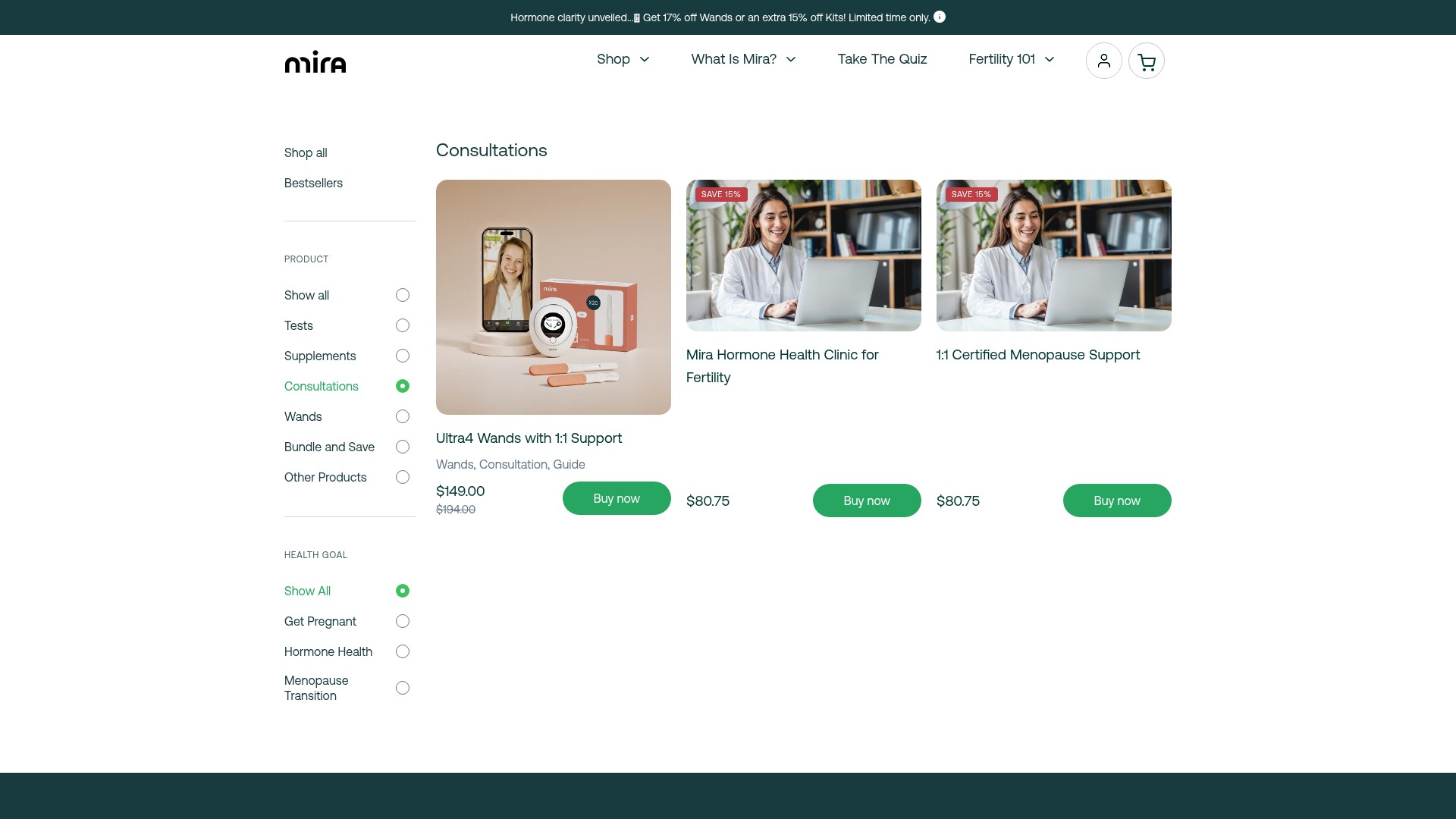Select the Show All health goal filter
The height and width of the screenshot is (819, 1456).
click(x=347, y=591)
